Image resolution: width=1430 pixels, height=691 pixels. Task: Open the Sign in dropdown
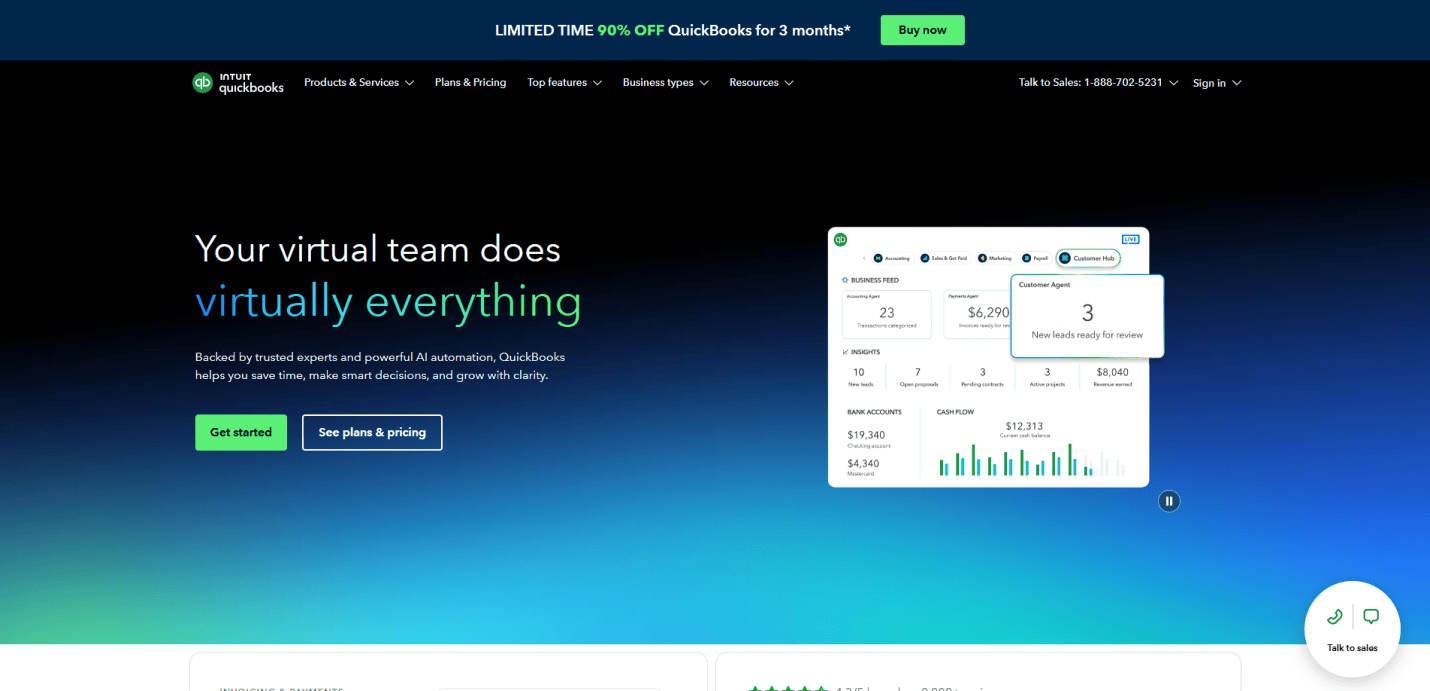1217,83
